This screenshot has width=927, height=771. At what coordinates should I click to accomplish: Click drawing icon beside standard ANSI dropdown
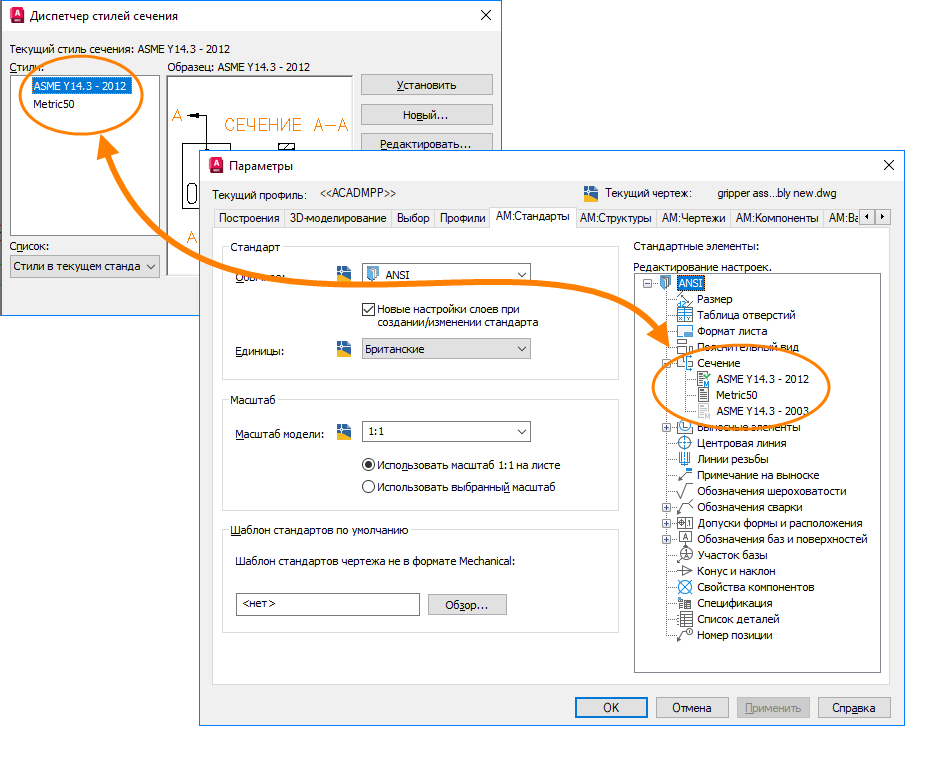click(x=344, y=273)
